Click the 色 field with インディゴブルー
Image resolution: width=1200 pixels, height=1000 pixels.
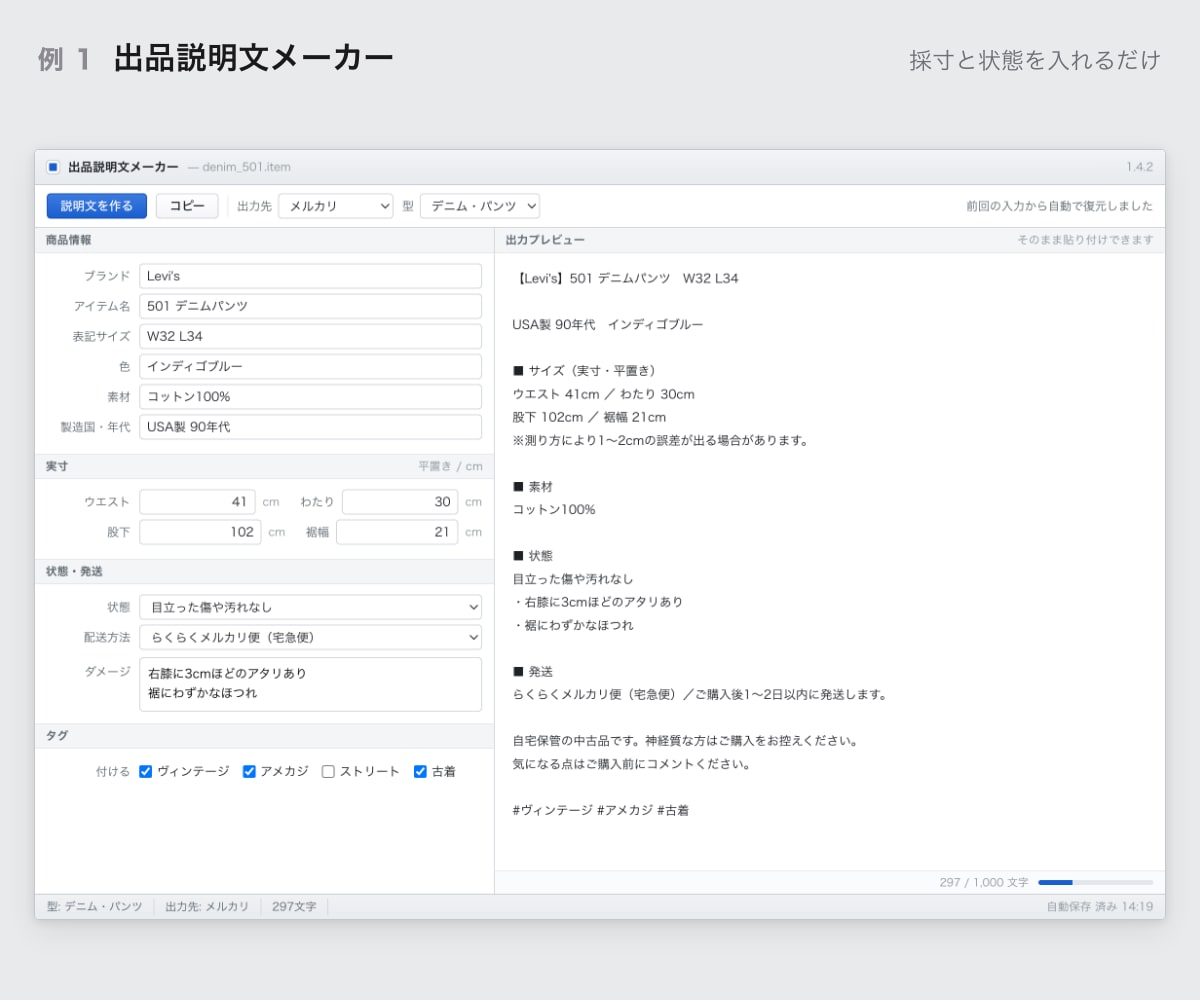coord(310,366)
